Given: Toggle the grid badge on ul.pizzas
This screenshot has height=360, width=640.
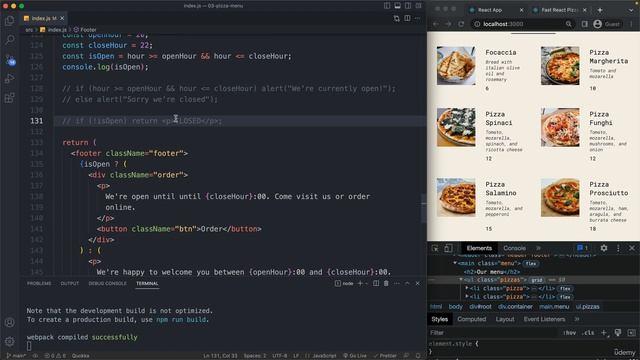Looking at the screenshot, I should (x=537, y=280).
